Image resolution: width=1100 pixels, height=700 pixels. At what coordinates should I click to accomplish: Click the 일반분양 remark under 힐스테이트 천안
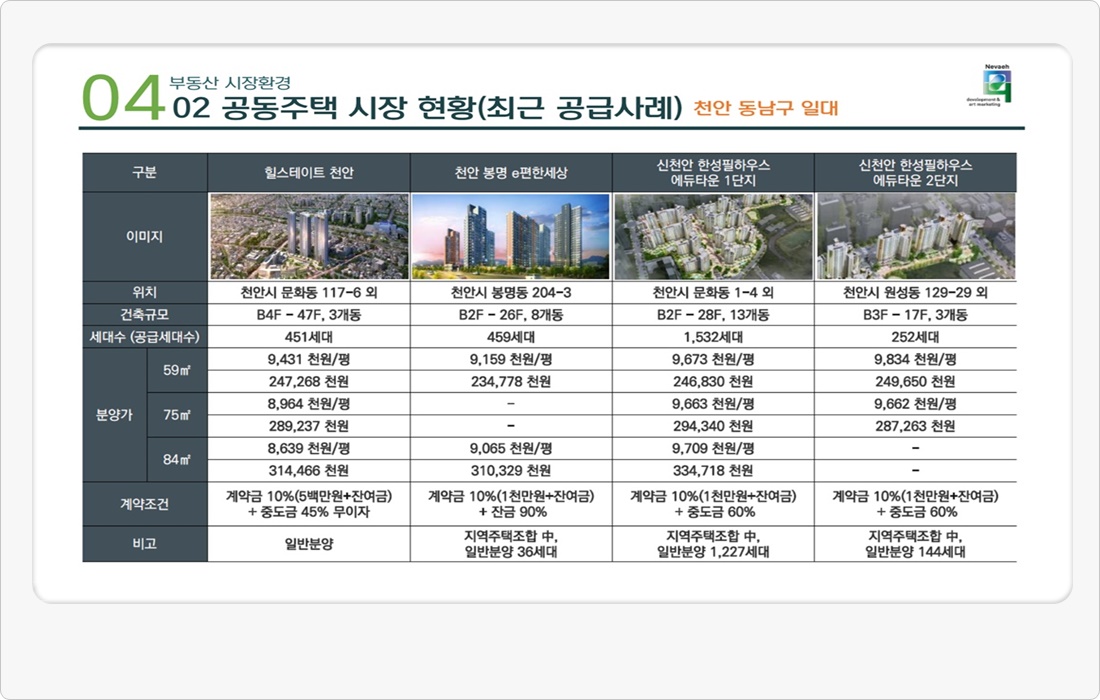pyautogui.click(x=309, y=544)
